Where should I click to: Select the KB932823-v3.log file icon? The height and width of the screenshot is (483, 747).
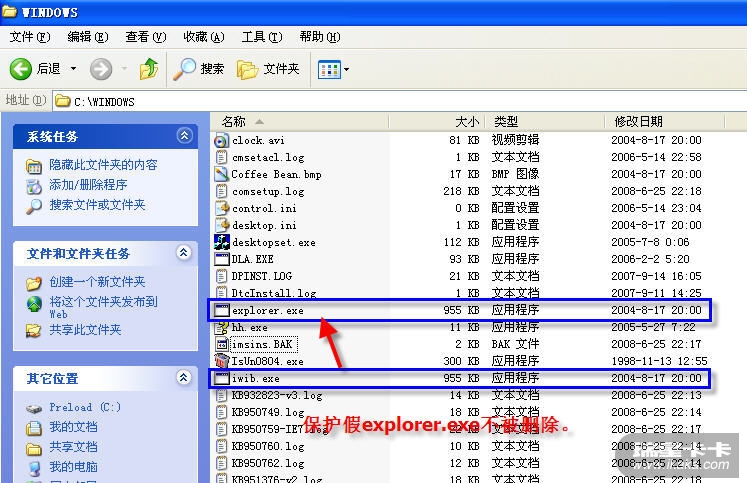[222, 395]
